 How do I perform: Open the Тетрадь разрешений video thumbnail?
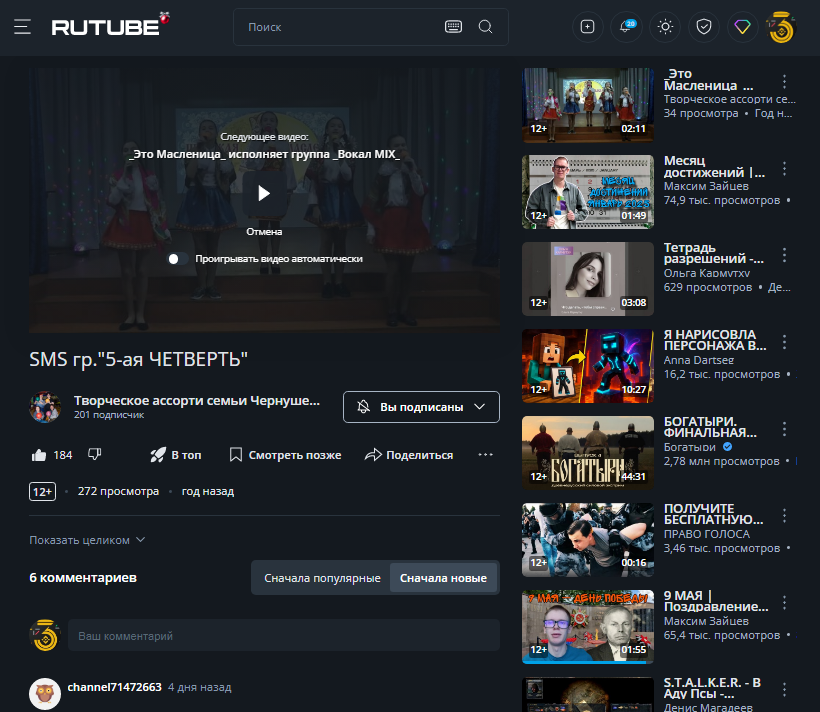(588, 279)
